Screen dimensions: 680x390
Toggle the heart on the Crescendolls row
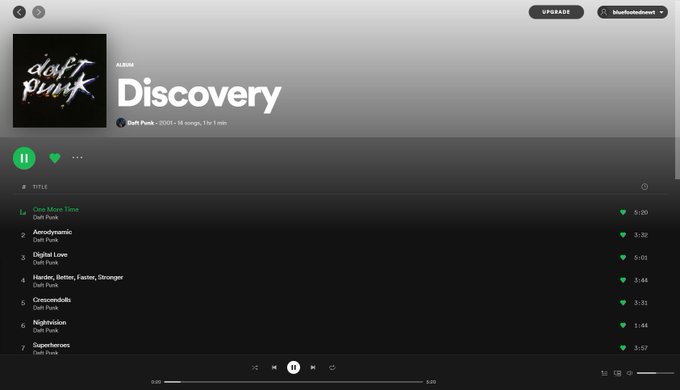[x=623, y=302]
